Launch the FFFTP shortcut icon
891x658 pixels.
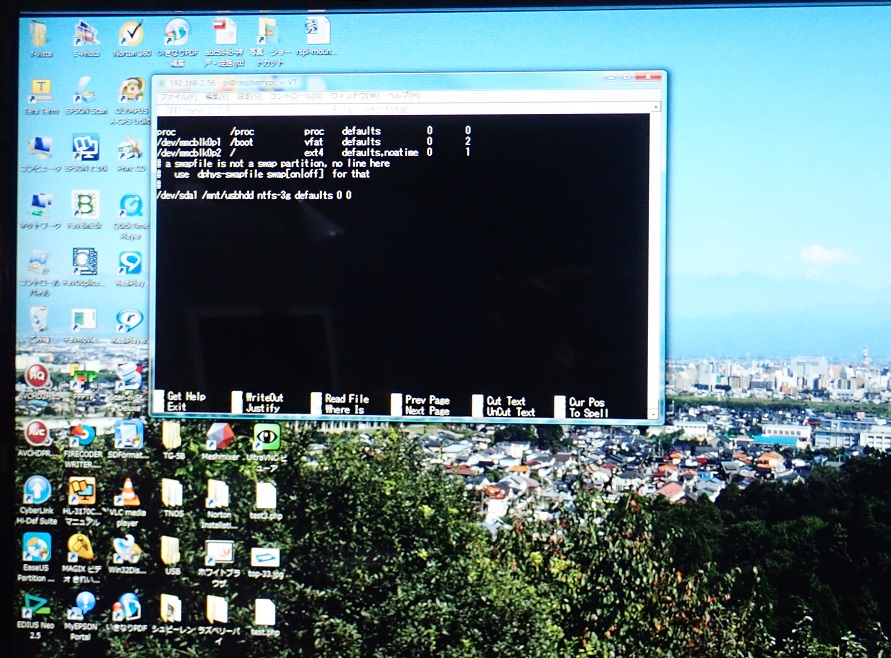point(84,382)
